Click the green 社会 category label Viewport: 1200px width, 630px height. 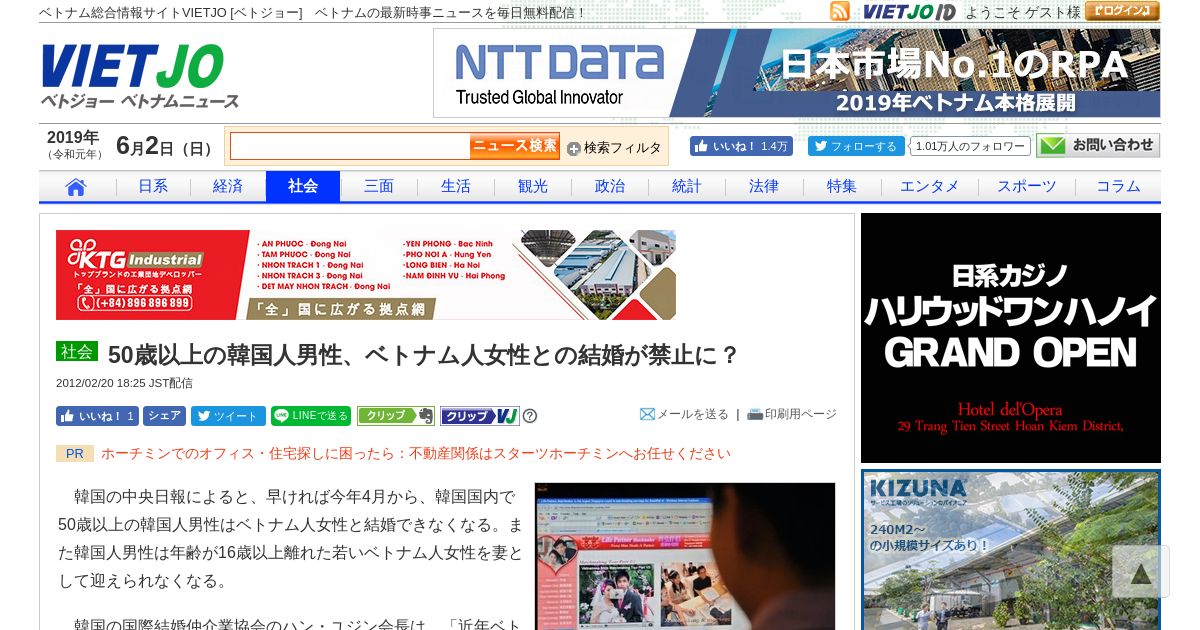(x=77, y=352)
